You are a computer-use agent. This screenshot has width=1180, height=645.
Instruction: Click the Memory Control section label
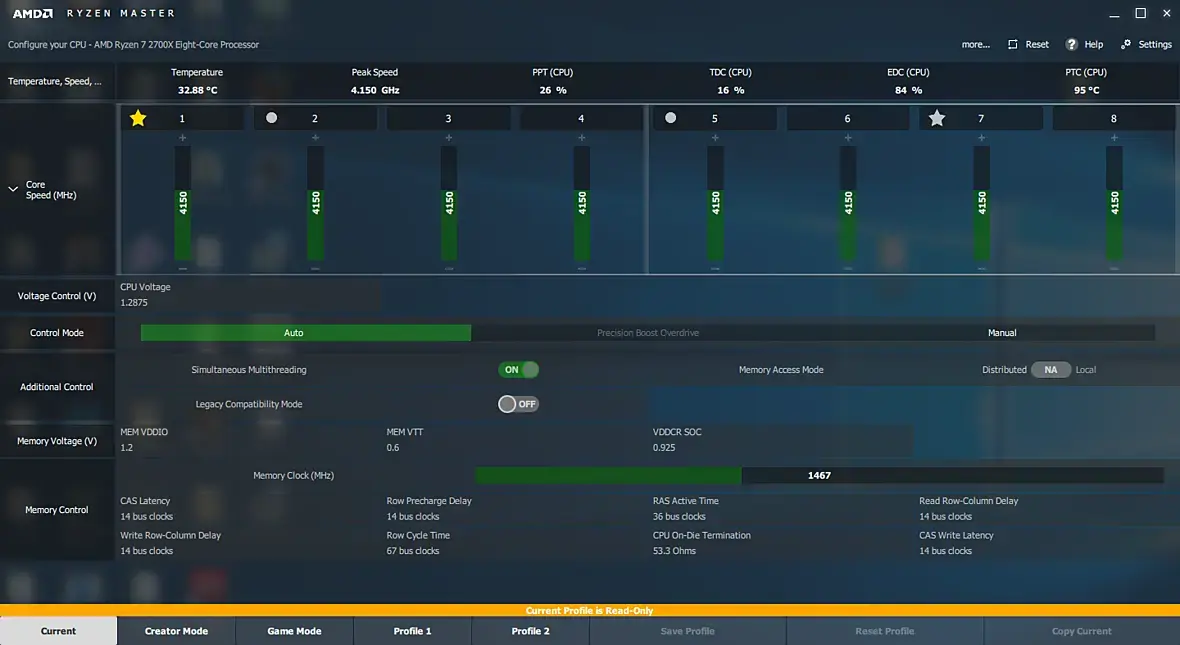point(56,510)
